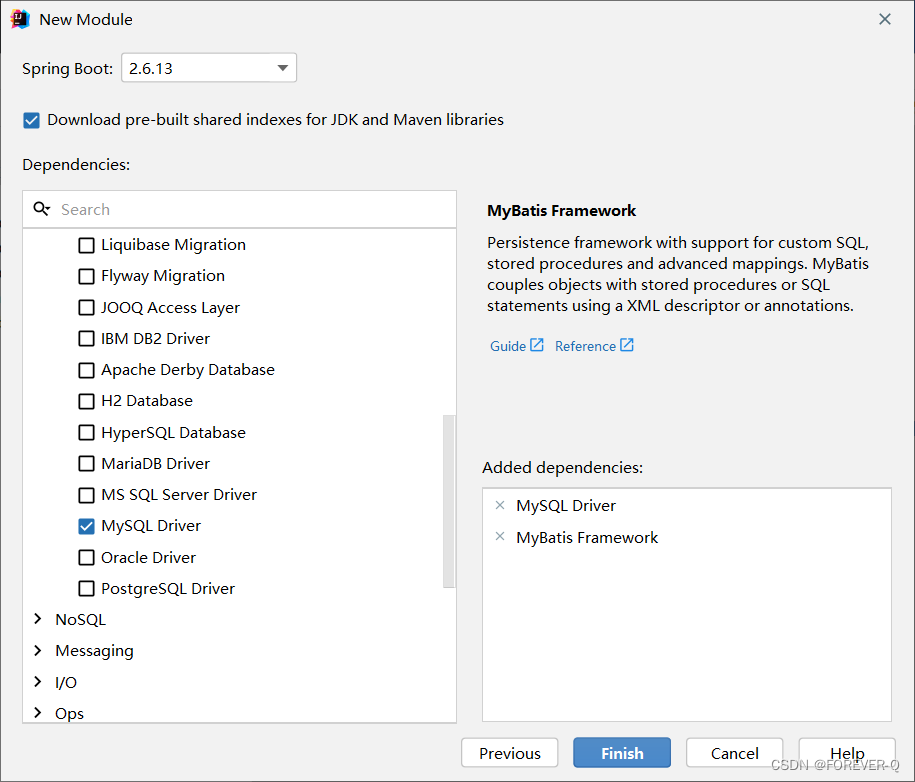Image resolution: width=915 pixels, height=782 pixels.
Task: Open the Guide external link icon
Action: click(537, 345)
